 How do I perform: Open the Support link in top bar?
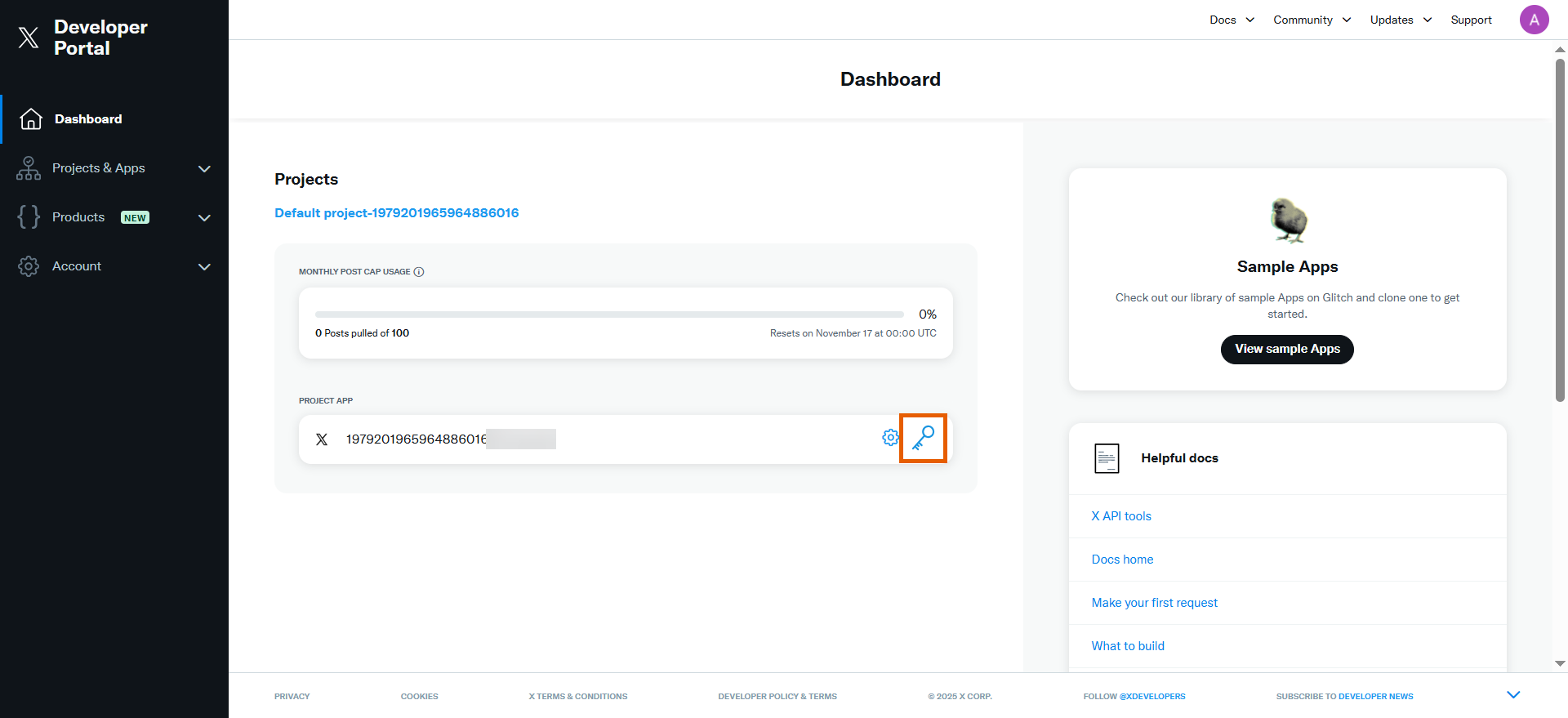[x=1471, y=20]
